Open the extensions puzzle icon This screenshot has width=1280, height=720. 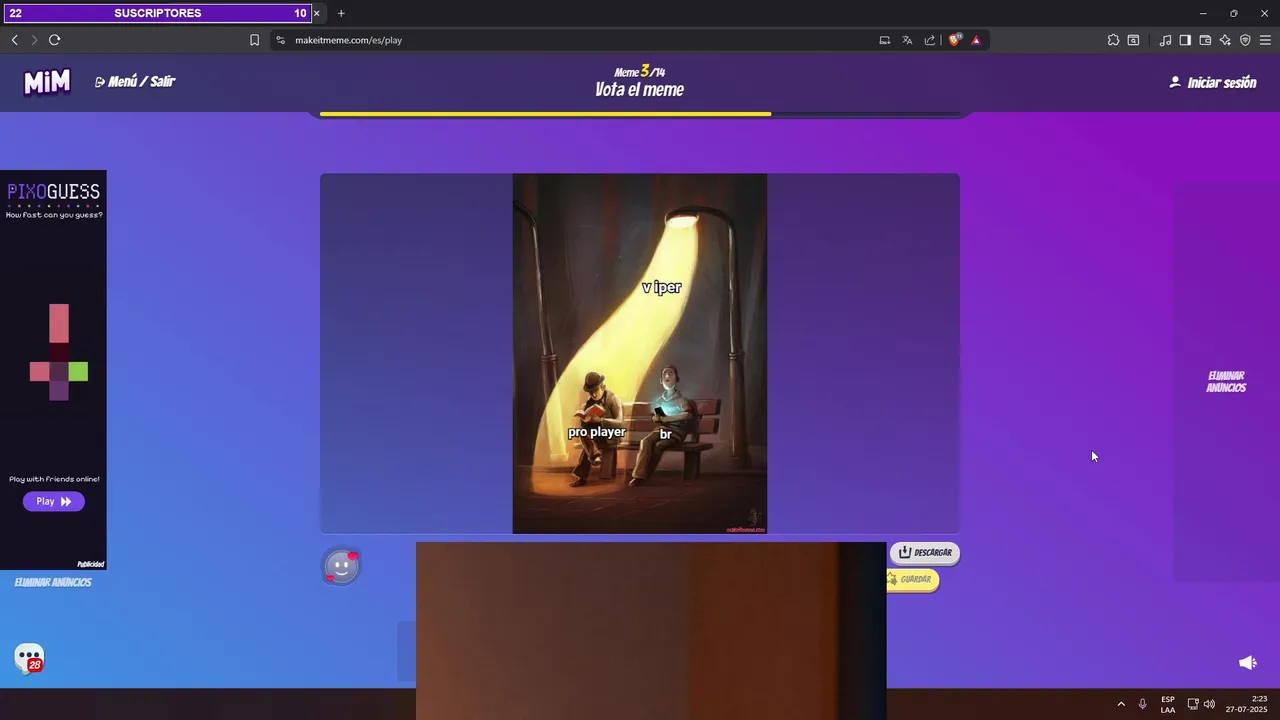pos(1113,40)
